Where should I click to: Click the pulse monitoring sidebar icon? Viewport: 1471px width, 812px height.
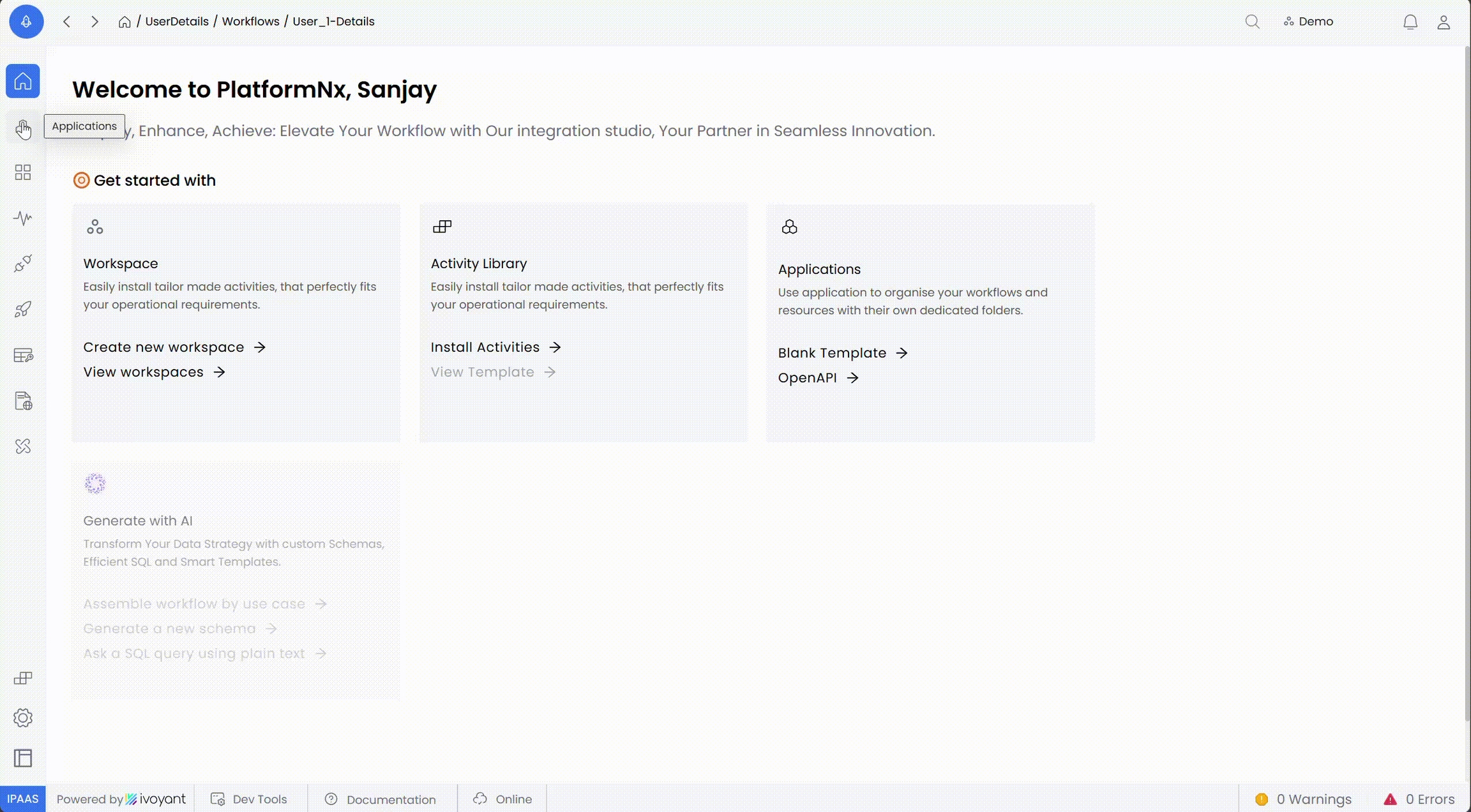(23, 218)
